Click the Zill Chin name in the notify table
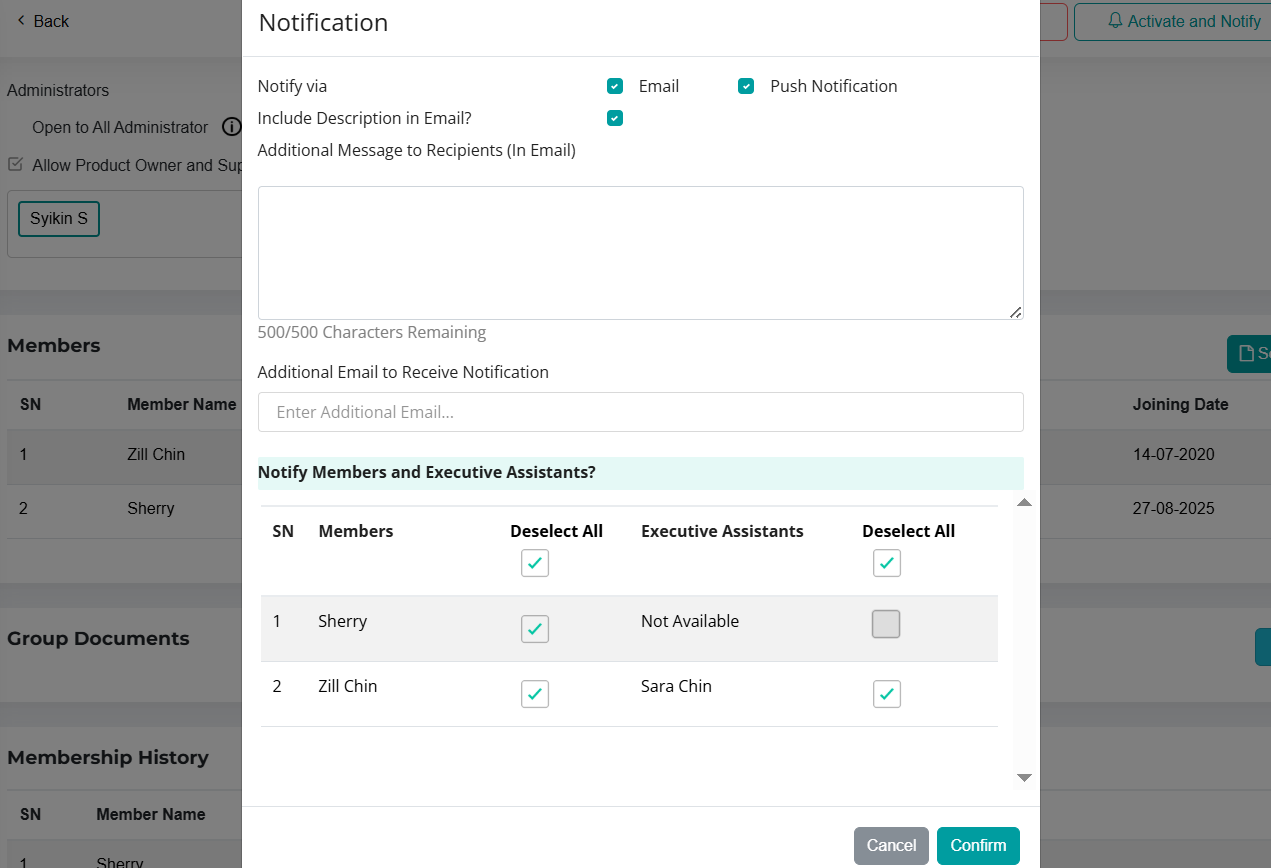The width and height of the screenshot is (1271, 868). click(348, 686)
